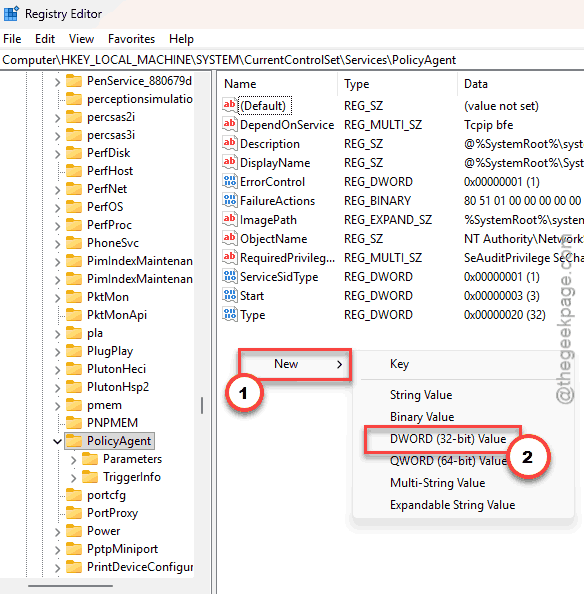The image size is (584, 594).
Task: Select the (Default) string value icon
Action: tap(230, 105)
